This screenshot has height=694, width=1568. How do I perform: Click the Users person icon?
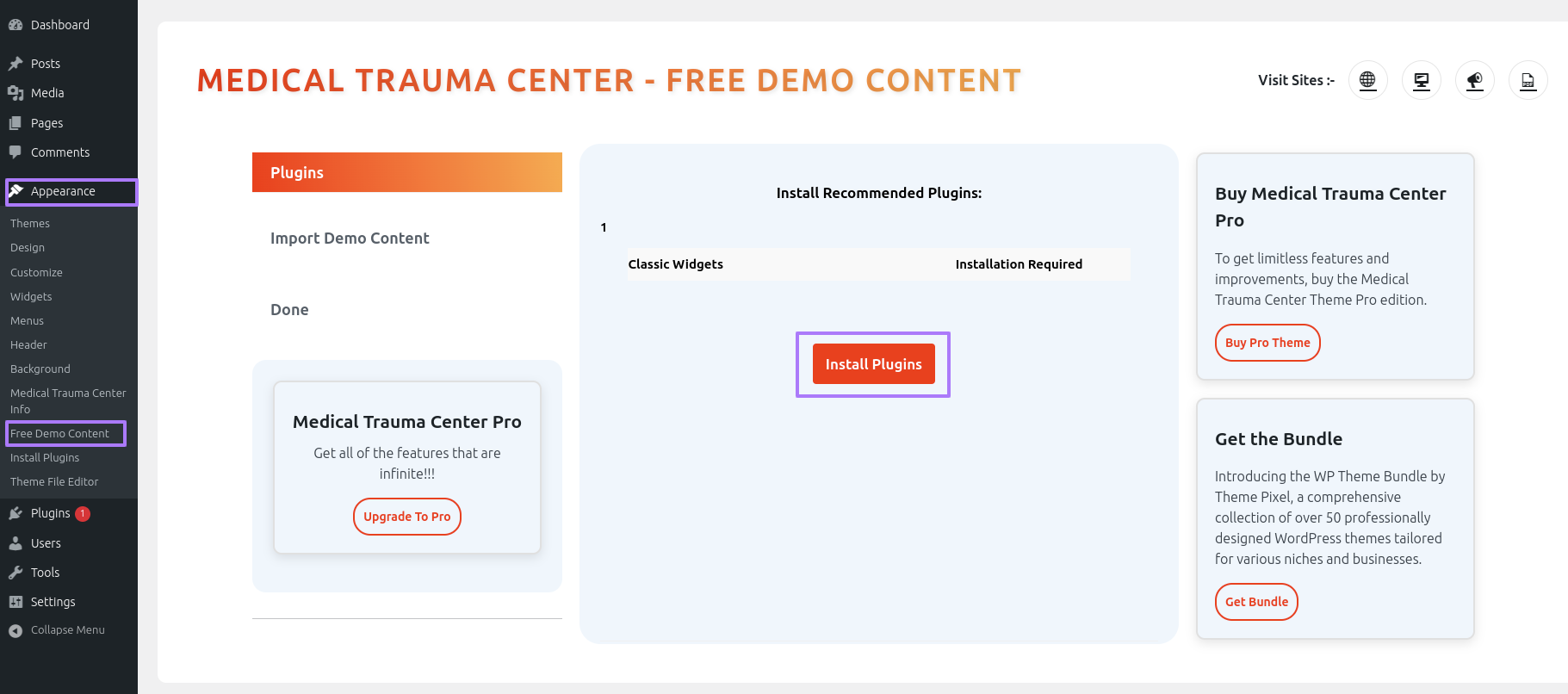pyautogui.click(x=15, y=543)
